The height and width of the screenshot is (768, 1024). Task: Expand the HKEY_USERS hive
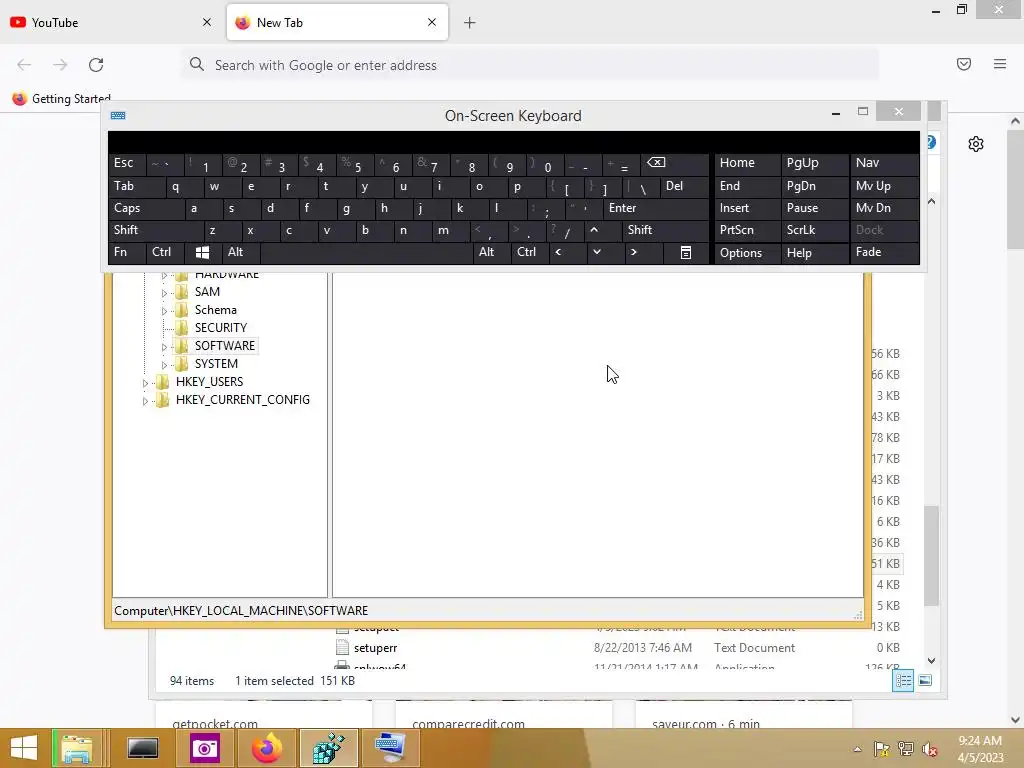tap(145, 383)
